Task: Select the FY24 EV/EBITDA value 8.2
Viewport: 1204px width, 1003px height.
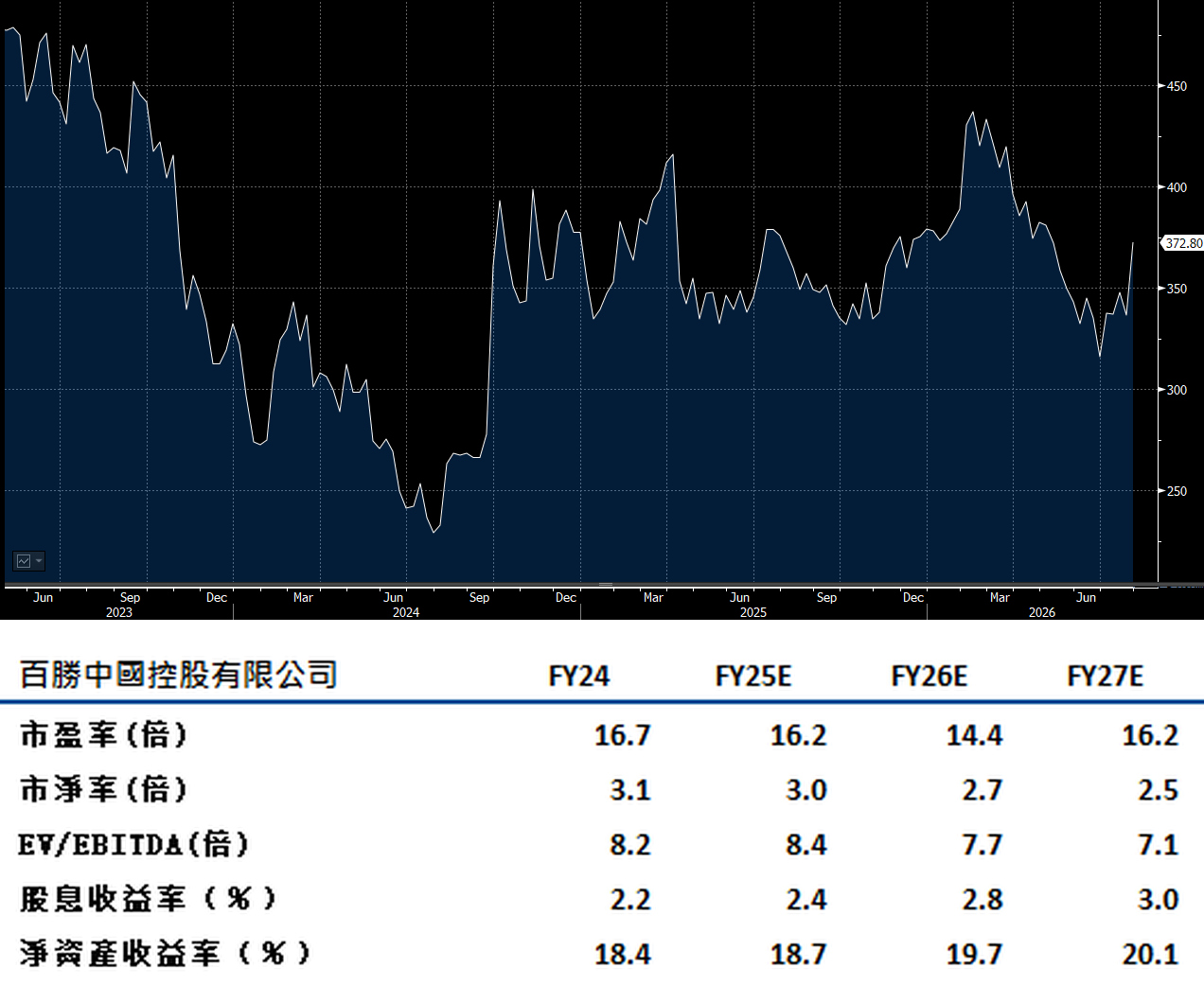Action: tap(630, 845)
